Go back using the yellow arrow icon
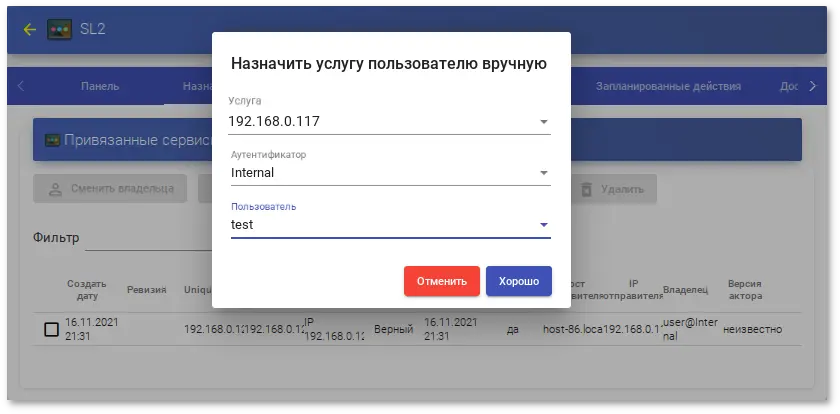This screenshot has width=840, height=414. (x=29, y=29)
